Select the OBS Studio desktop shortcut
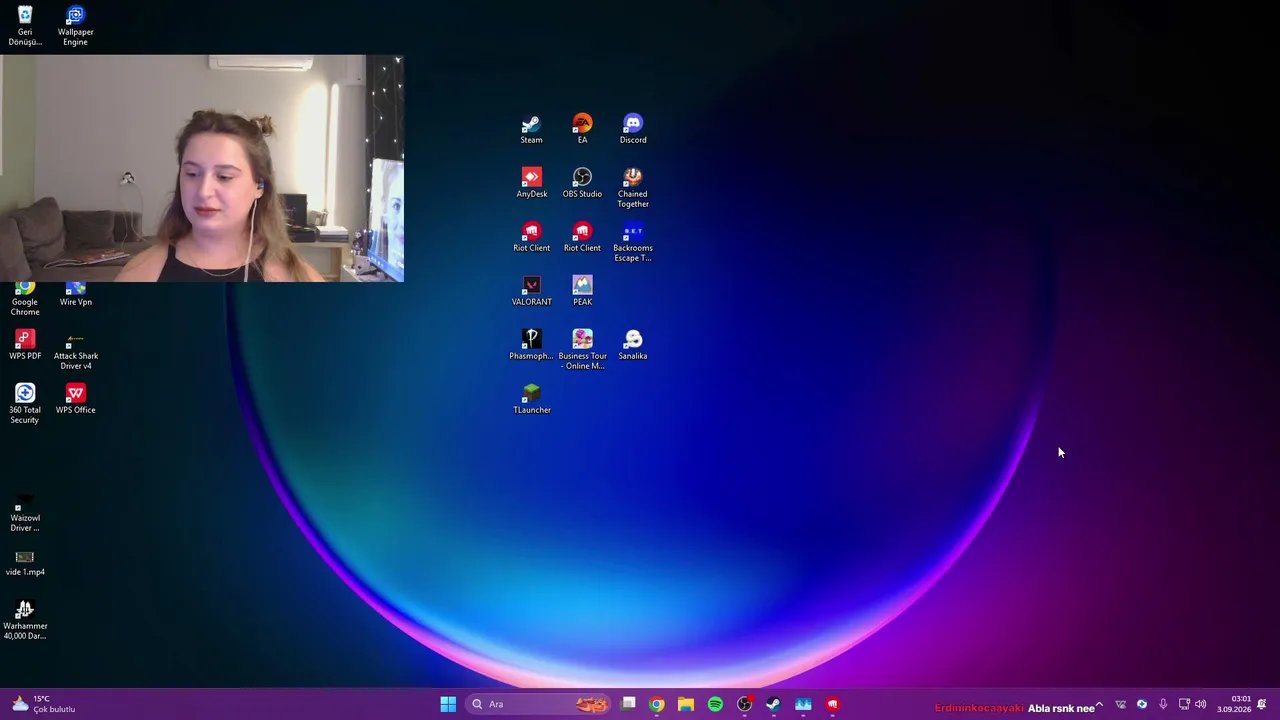Image resolution: width=1280 pixels, height=720 pixels. click(x=582, y=184)
